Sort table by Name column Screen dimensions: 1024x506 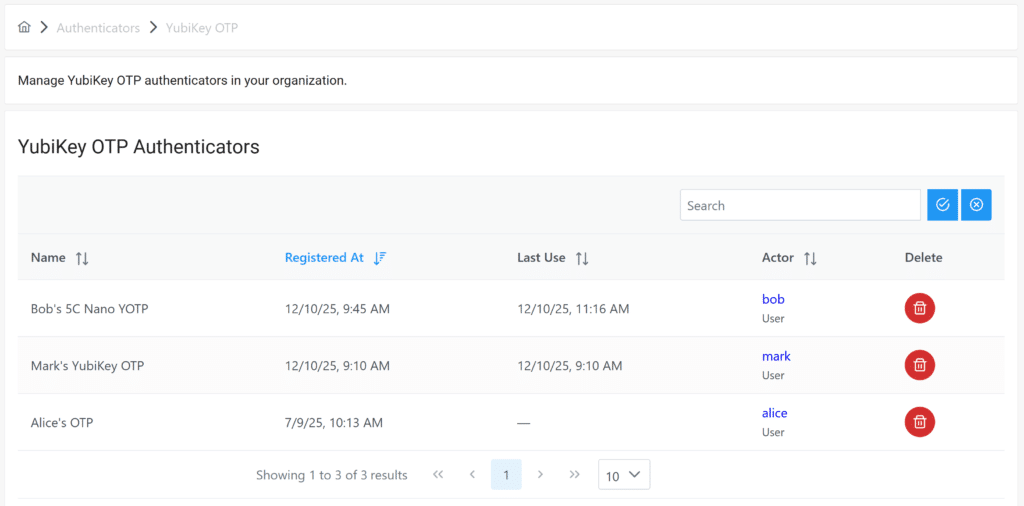point(82,258)
